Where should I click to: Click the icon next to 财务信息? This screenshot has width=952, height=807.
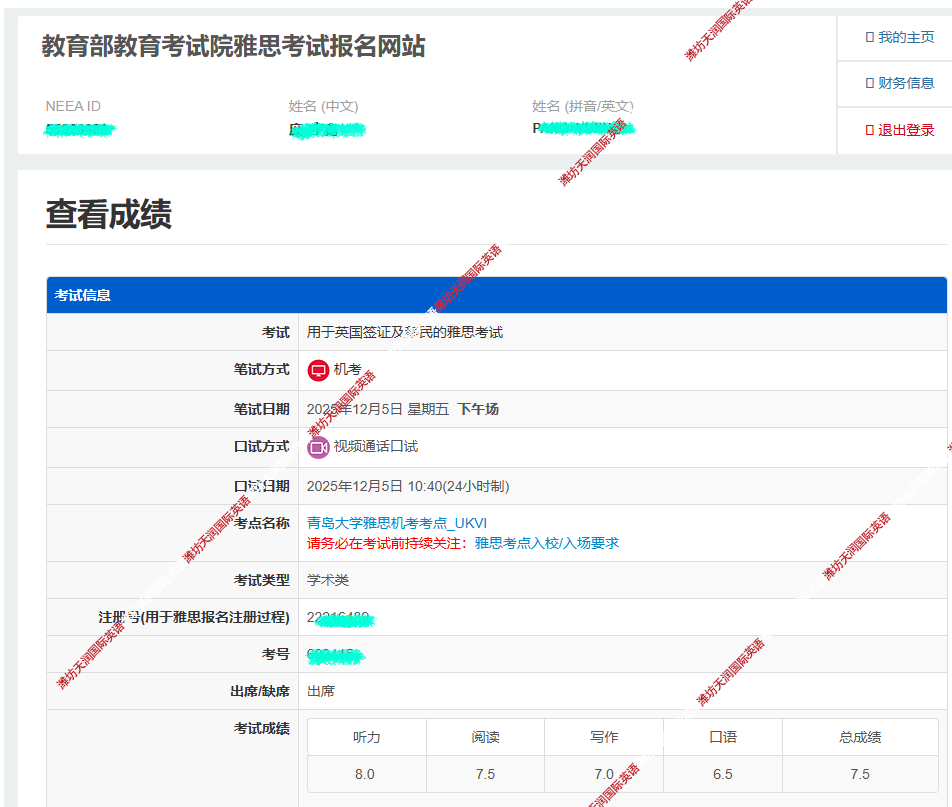point(869,83)
